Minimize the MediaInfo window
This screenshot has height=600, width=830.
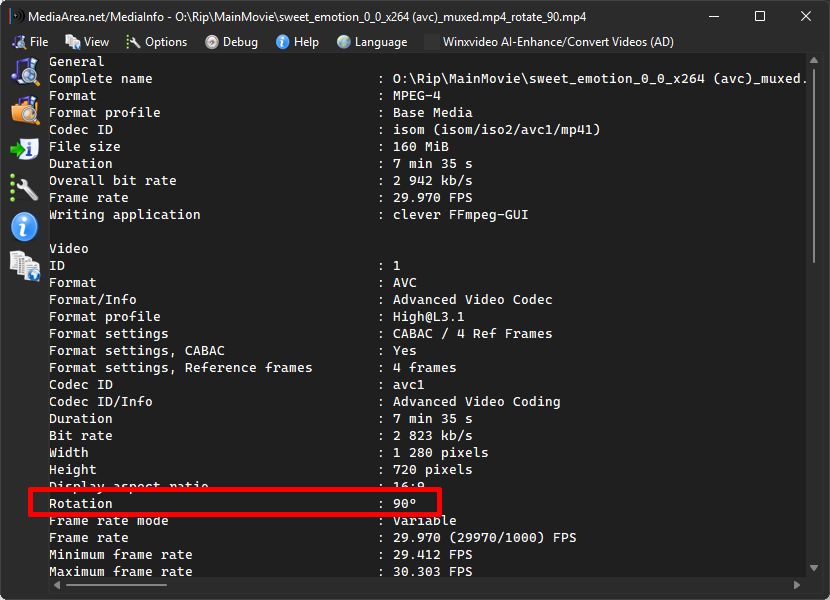pos(714,16)
